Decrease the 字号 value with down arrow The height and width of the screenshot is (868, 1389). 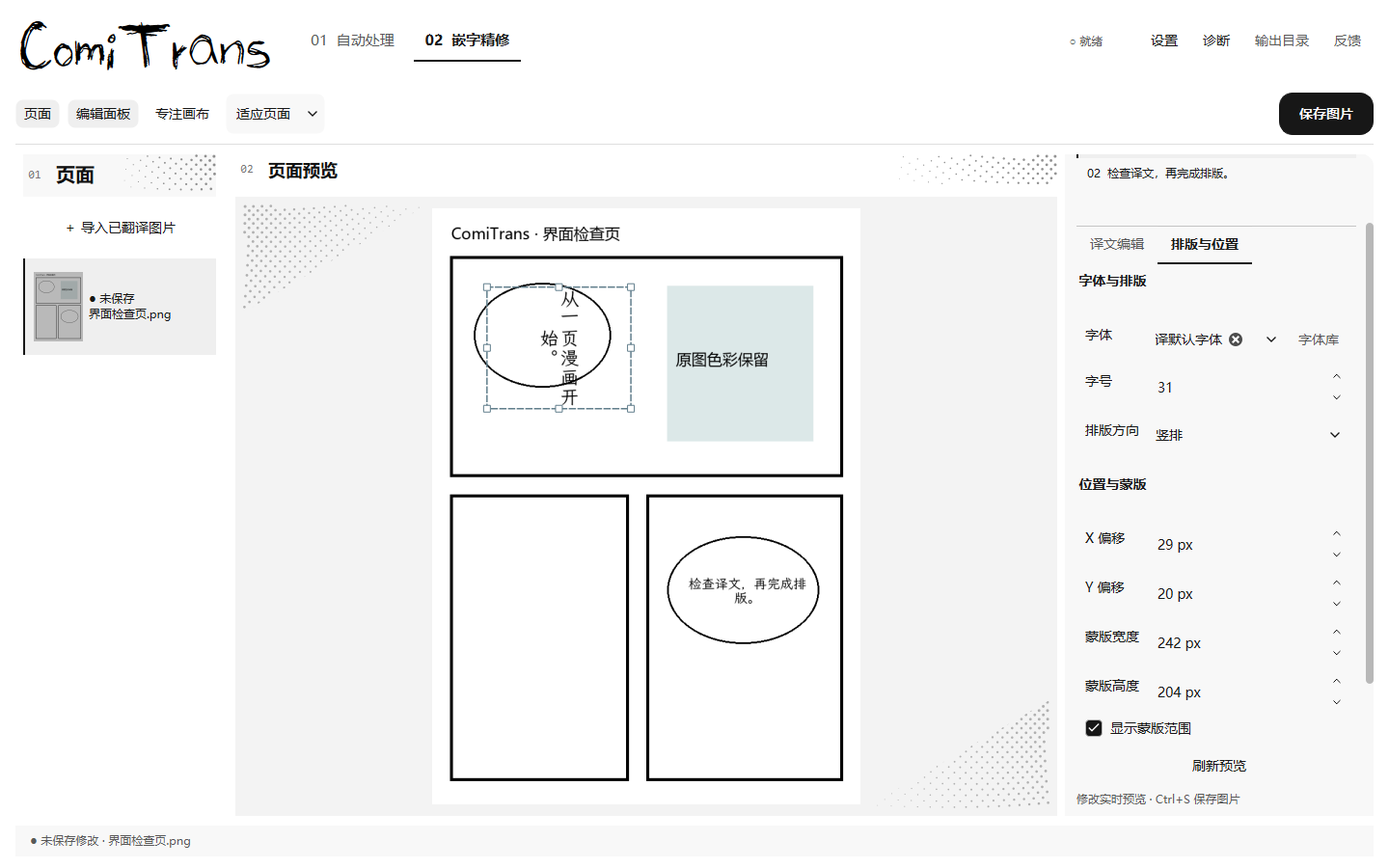click(x=1336, y=397)
